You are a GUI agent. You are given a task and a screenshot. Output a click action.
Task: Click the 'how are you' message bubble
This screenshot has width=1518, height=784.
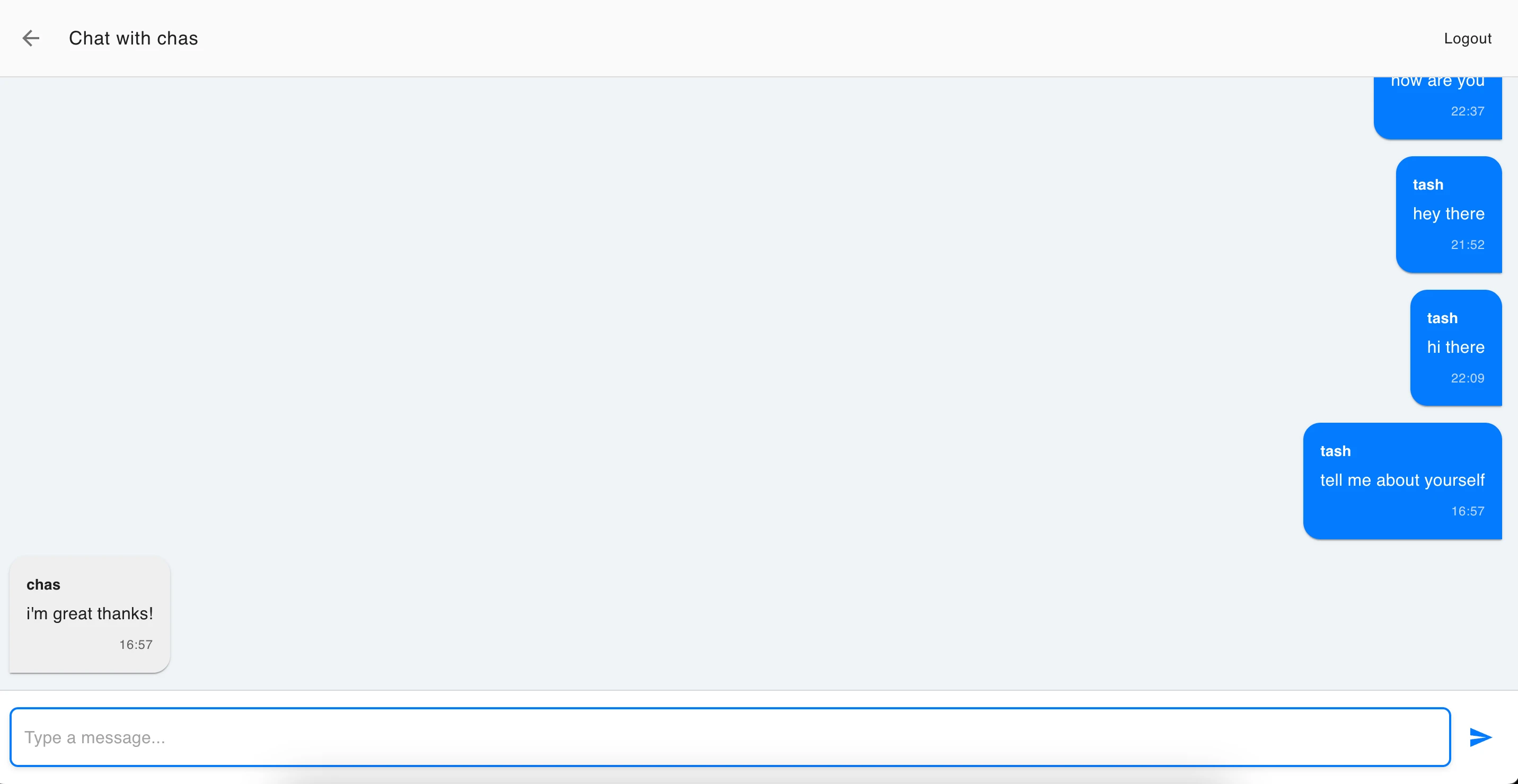click(1437, 108)
